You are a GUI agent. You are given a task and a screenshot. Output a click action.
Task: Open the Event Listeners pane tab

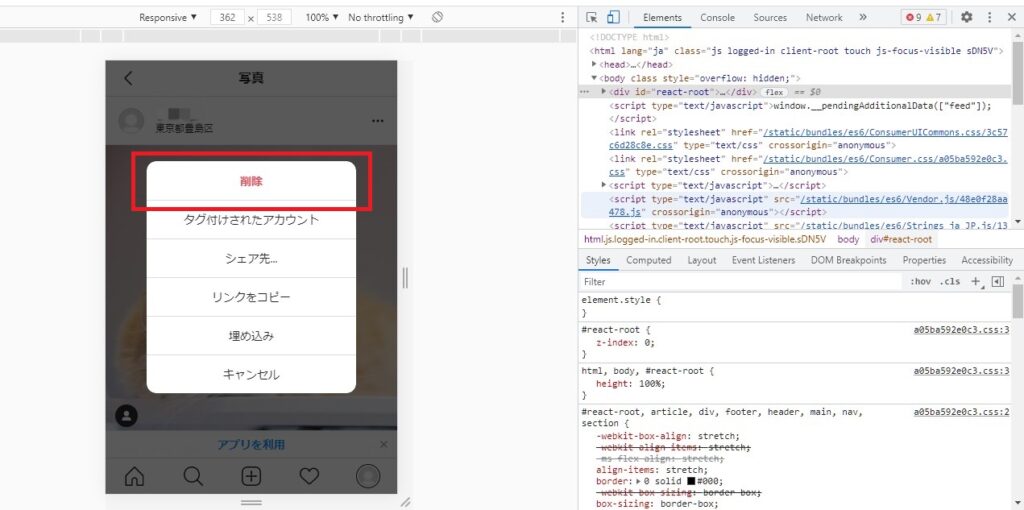point(763,260)
